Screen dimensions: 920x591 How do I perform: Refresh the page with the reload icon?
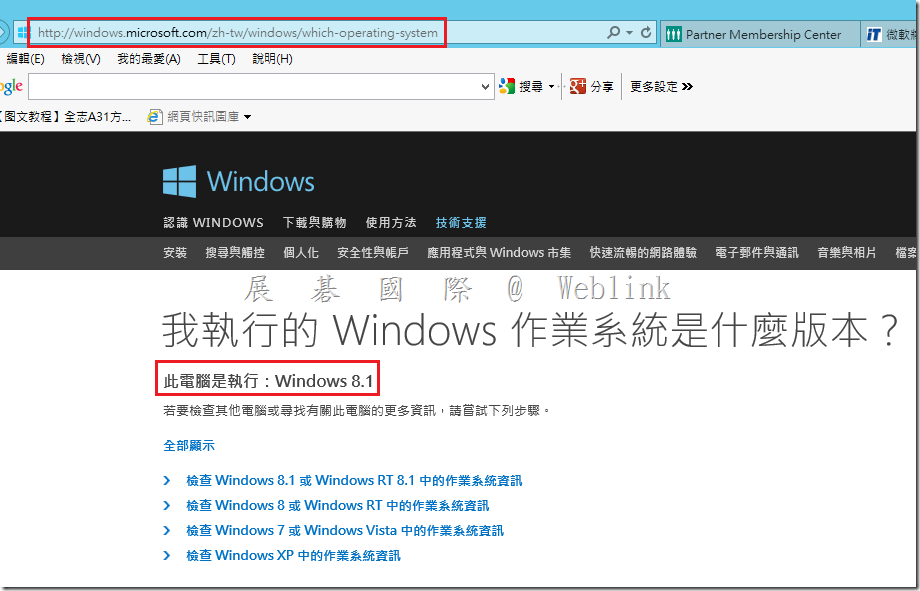click(646, 32)
